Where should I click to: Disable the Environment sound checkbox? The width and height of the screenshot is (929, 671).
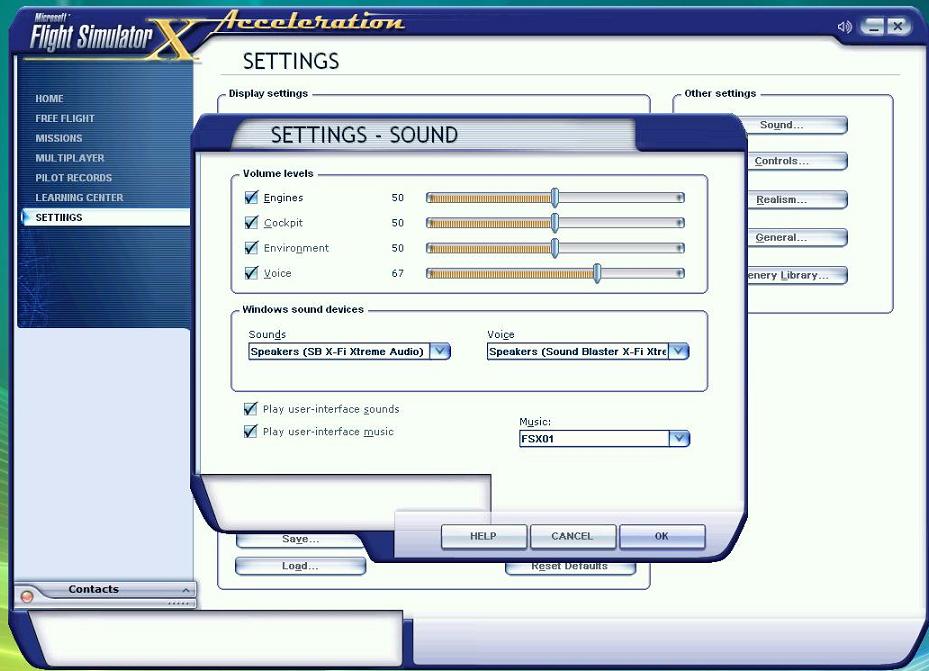coord(251,248)
